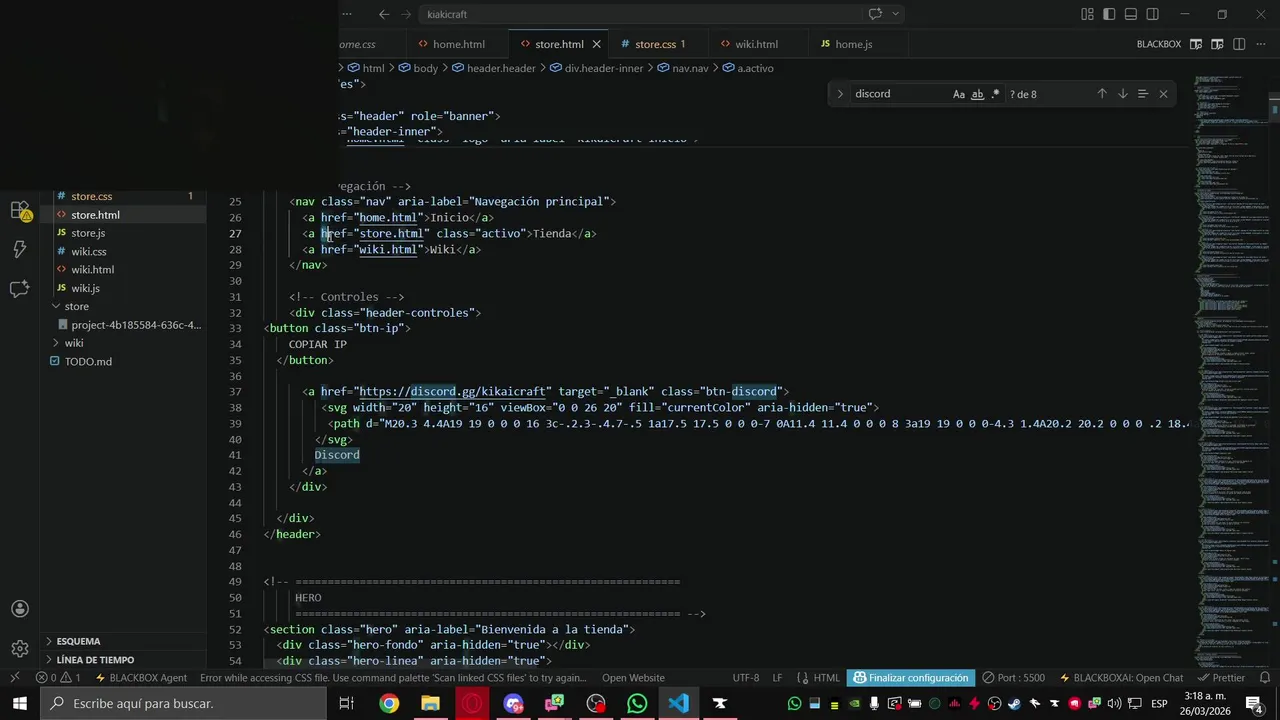Collapse the store folder

[124, 306]
